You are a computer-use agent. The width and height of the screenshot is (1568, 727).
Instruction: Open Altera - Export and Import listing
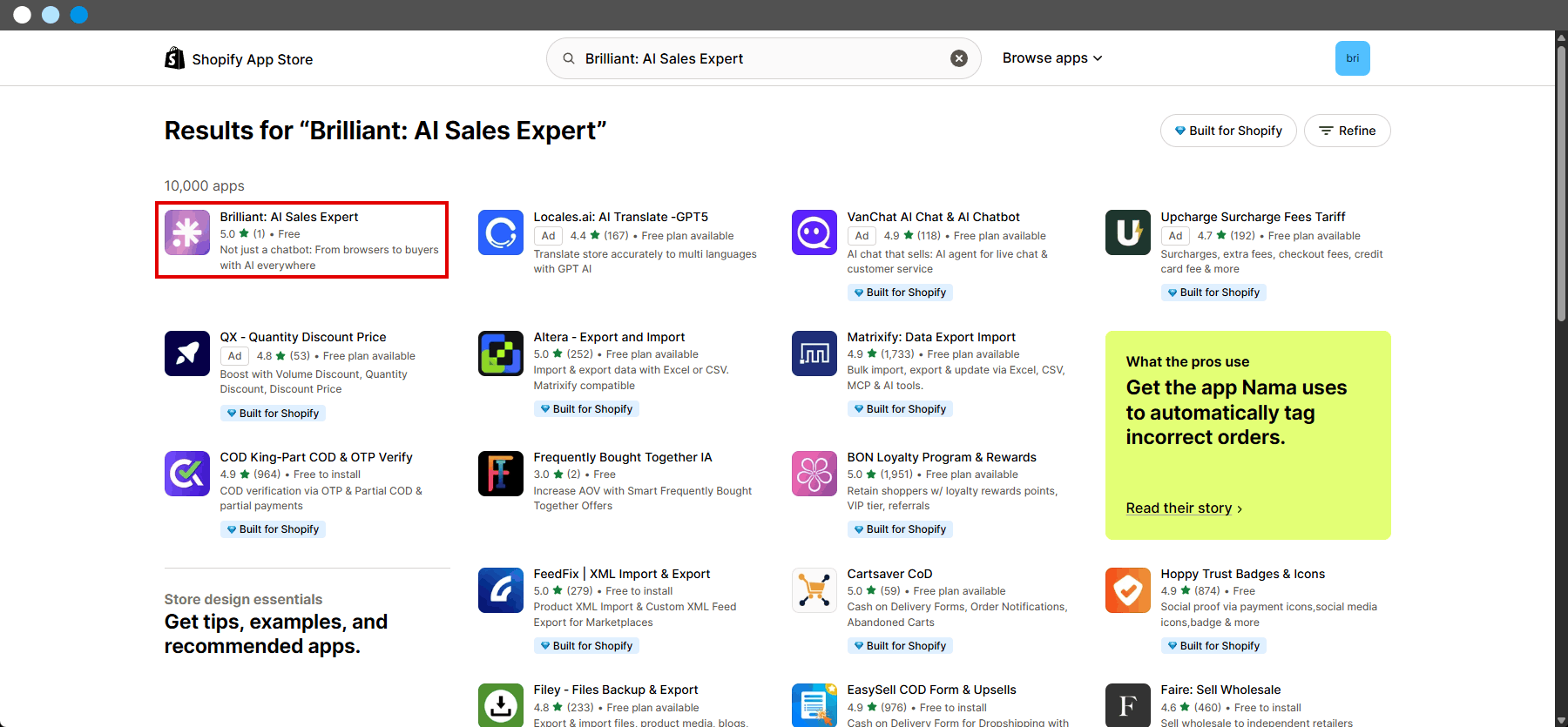[x=609, y=337]
